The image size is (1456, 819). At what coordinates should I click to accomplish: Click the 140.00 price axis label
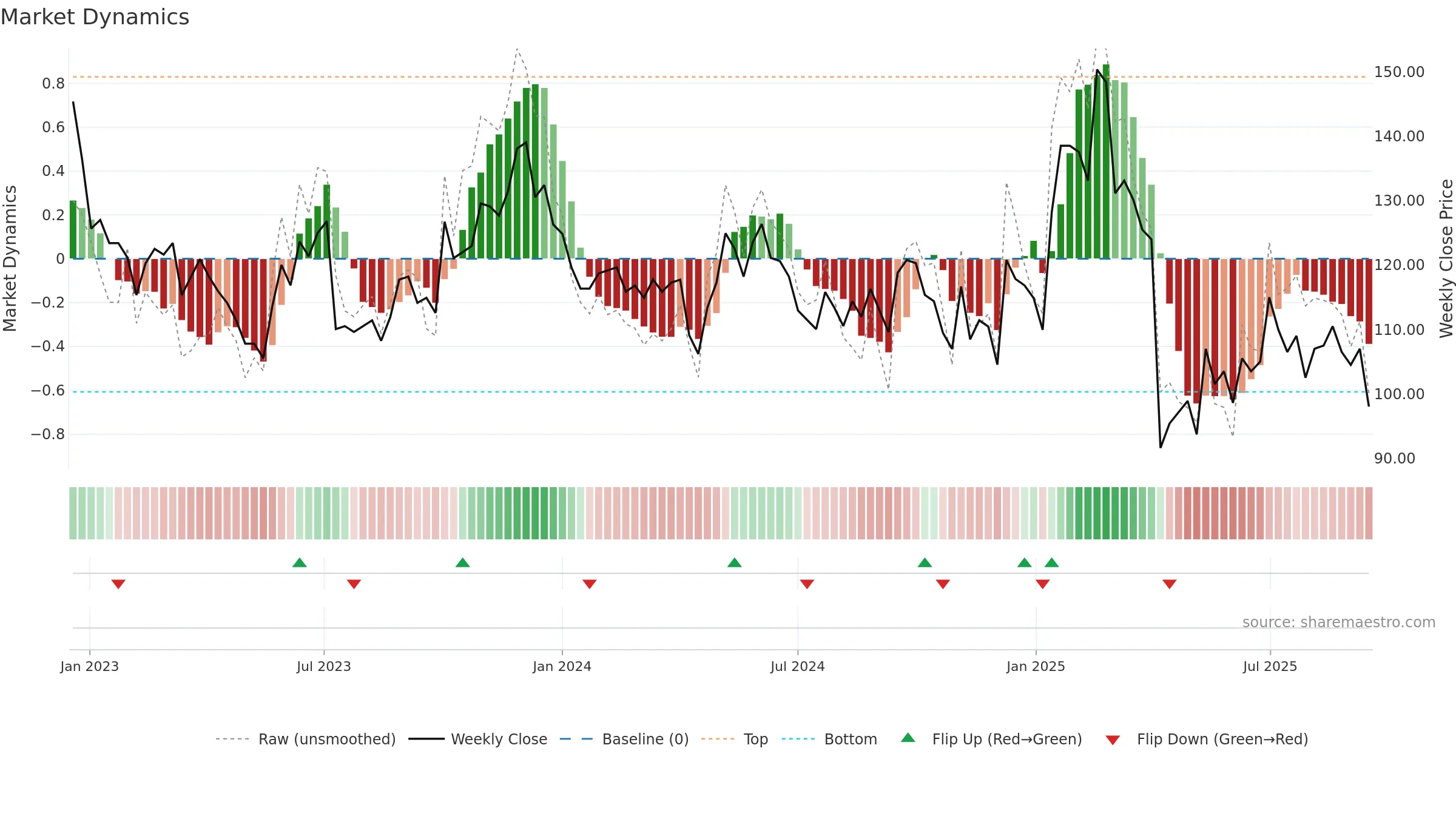(1399, 136)
